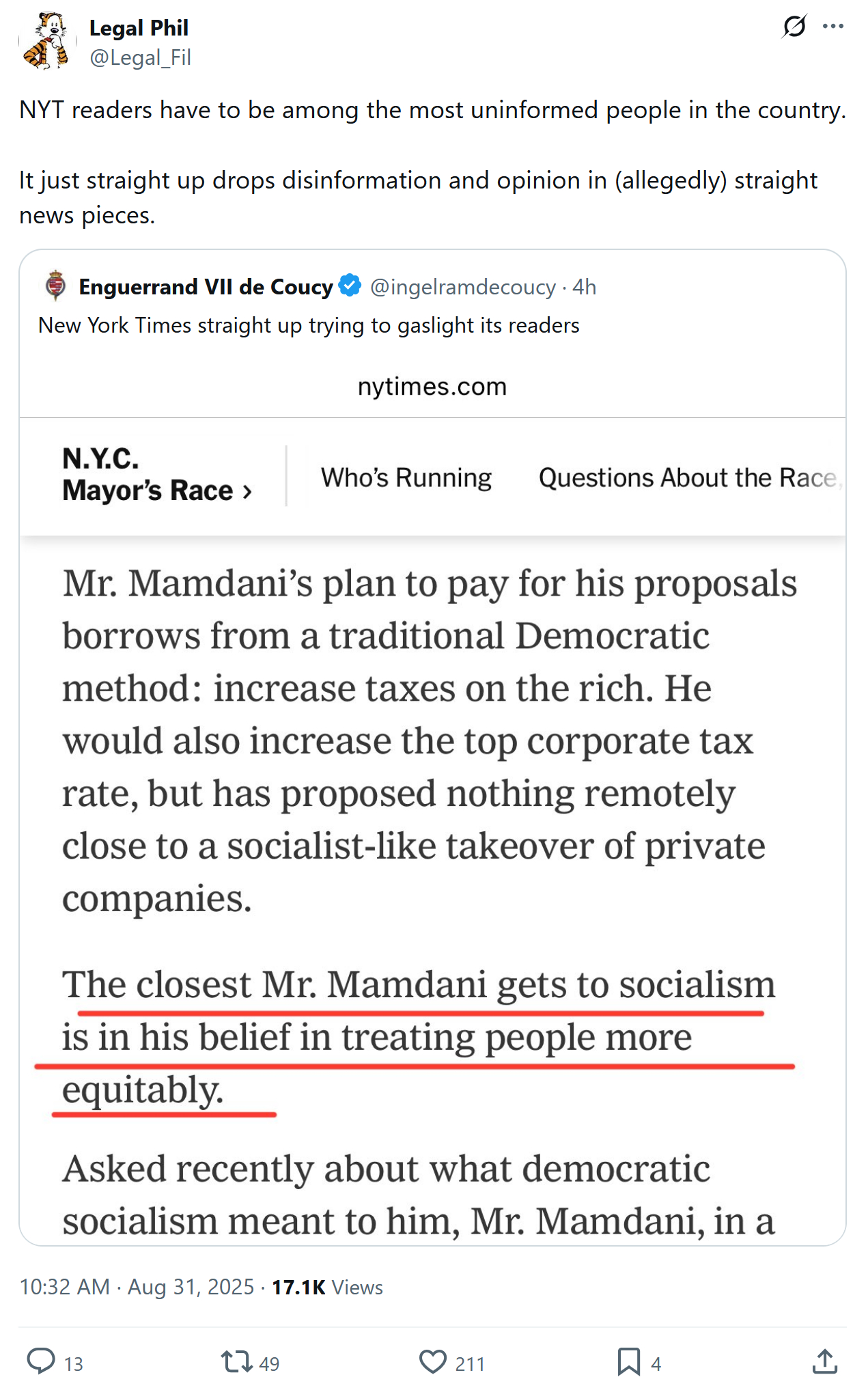Screen dimensions: 868x1390
Task: Click the blue verified checkmark badge
Action: point(350,286)
